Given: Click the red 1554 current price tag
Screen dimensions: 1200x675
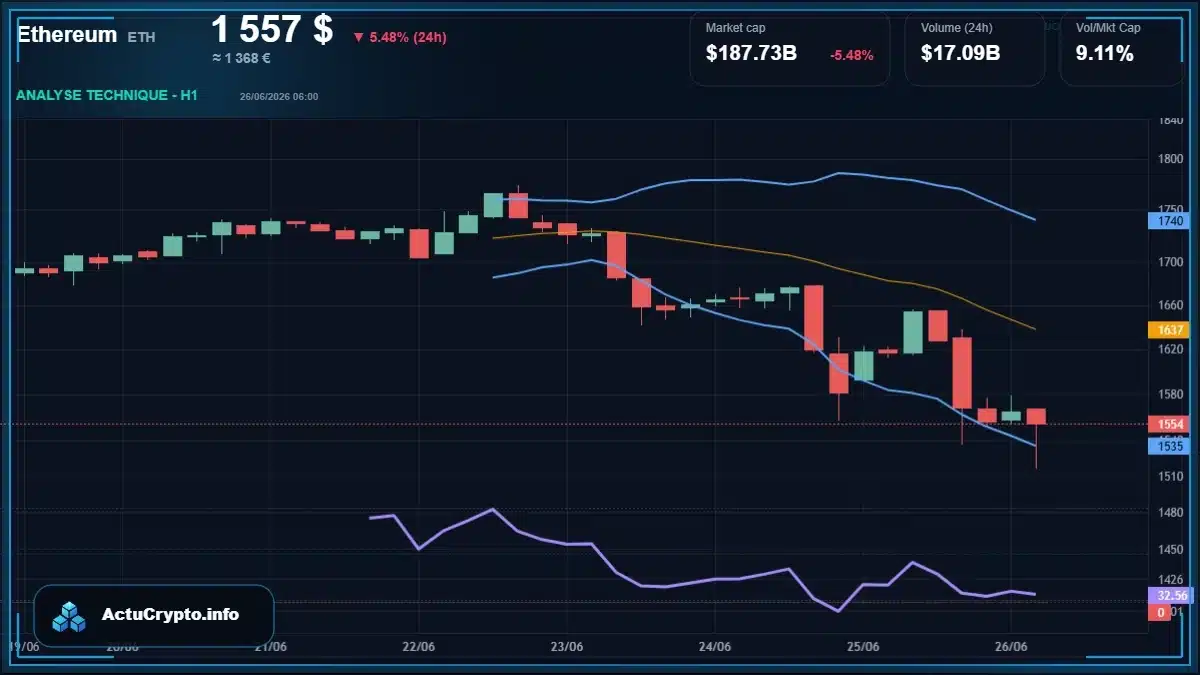Looking at the screenshot, I should 1171,424.
